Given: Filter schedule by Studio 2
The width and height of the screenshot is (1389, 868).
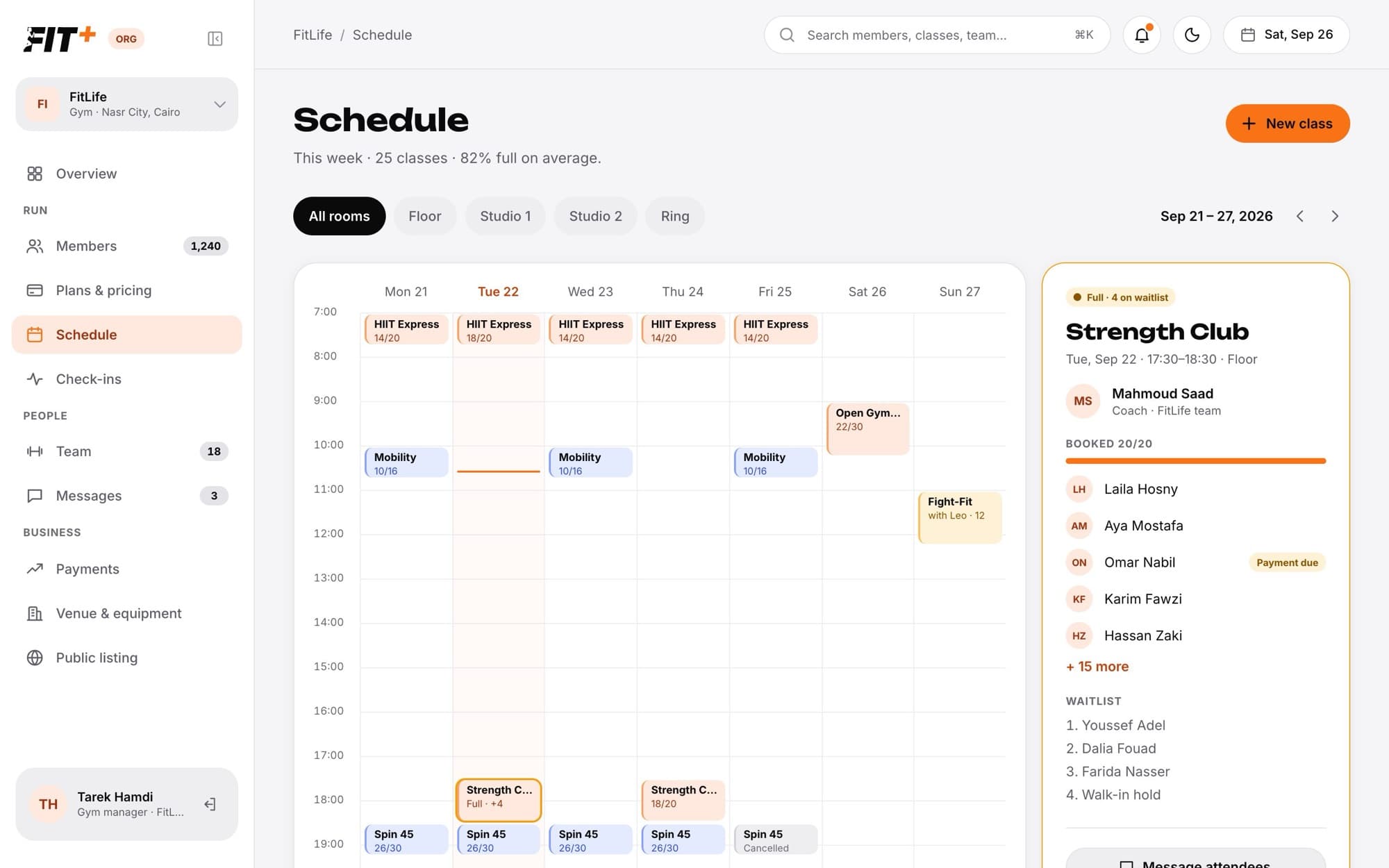Looking at the screenshot, I should pyautogui.click(x=595, y=216).
